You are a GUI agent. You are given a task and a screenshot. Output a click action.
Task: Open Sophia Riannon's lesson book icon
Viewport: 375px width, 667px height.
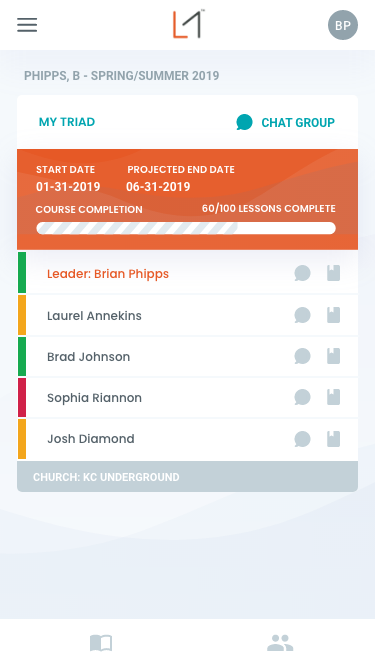point(333,397)
